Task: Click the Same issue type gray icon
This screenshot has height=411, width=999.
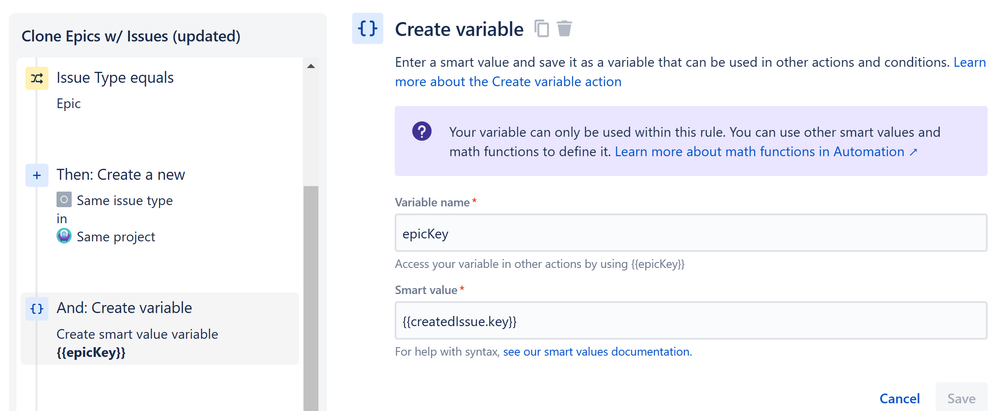Action: click(x=65, y=200)
